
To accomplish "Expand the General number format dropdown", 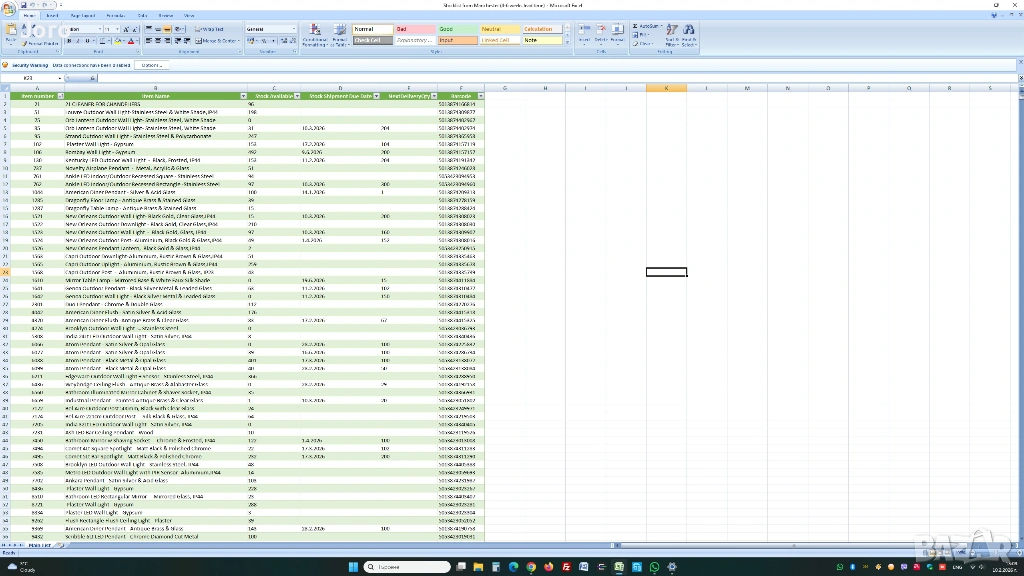I will (292, 29).
